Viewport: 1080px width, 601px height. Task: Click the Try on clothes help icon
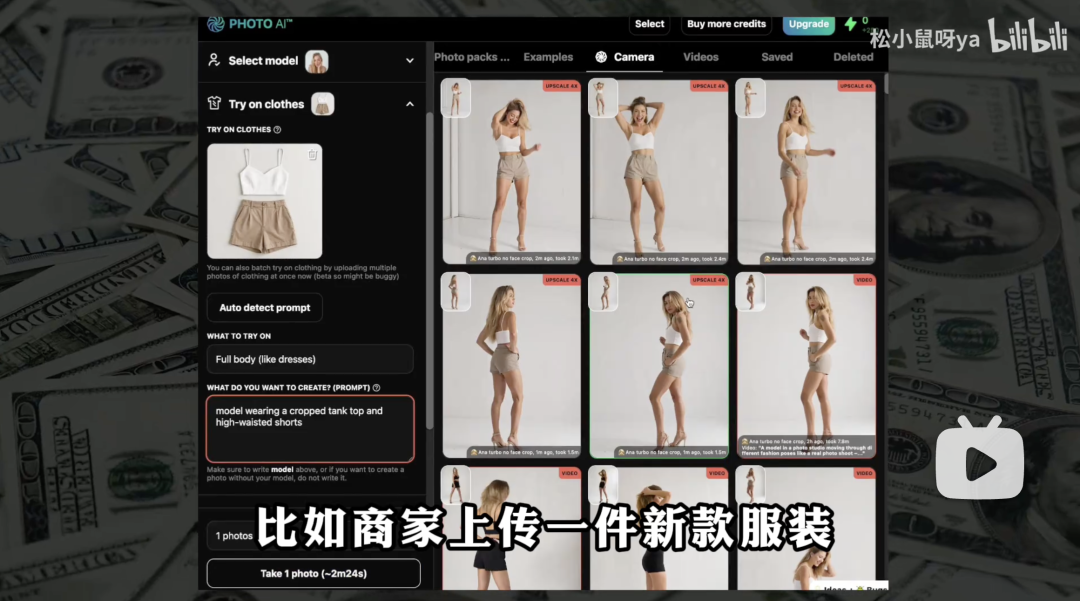pos(278,129)
